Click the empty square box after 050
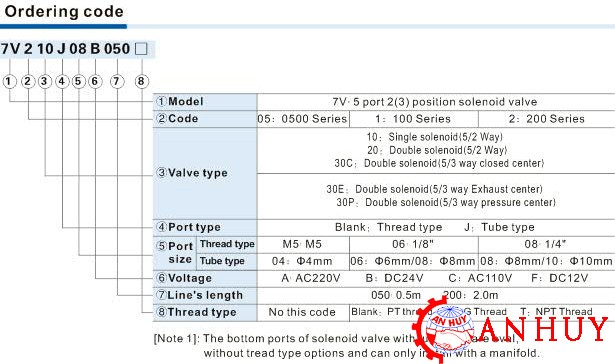615x364 pixels. click(x=141, y=49)
